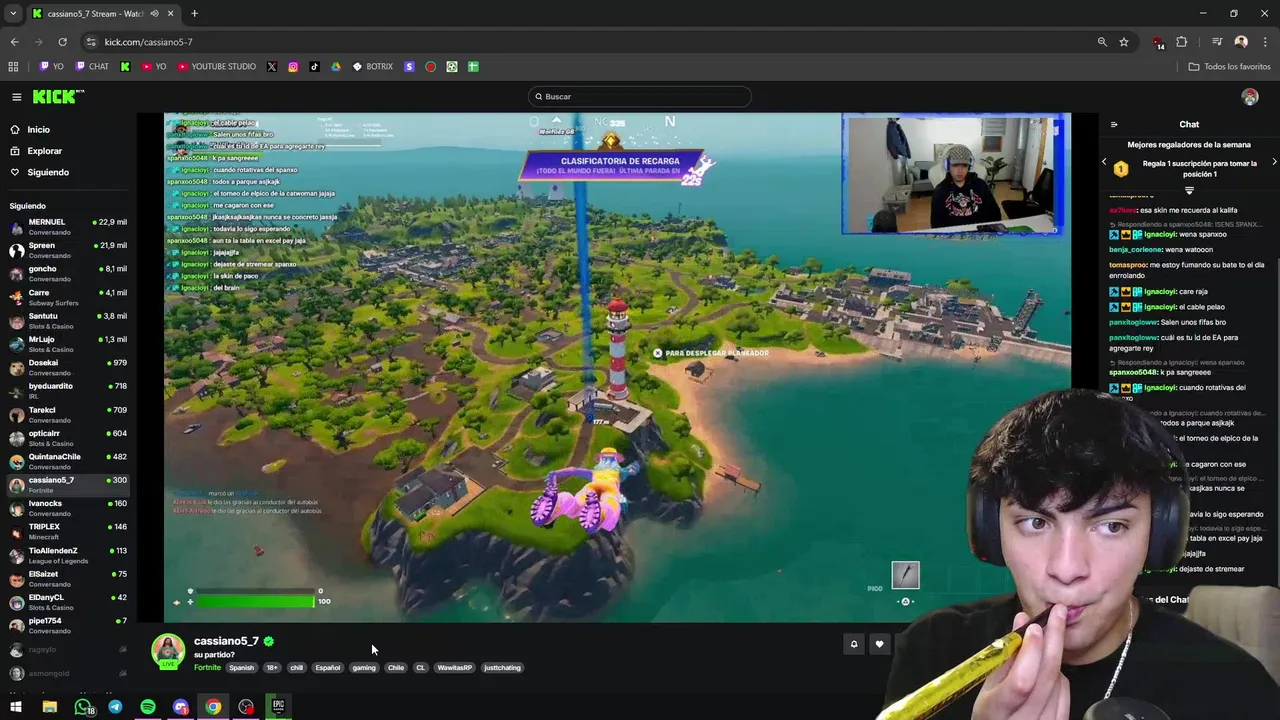Open the BOTRIX bookmark
The image size is (1280, 720).
(372, 67)
